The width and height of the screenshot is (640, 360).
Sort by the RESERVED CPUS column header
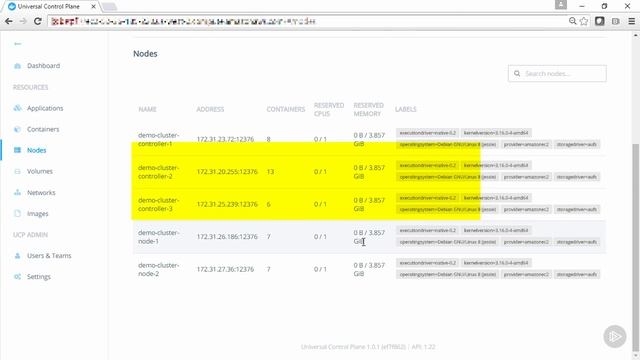pos(329,109)
